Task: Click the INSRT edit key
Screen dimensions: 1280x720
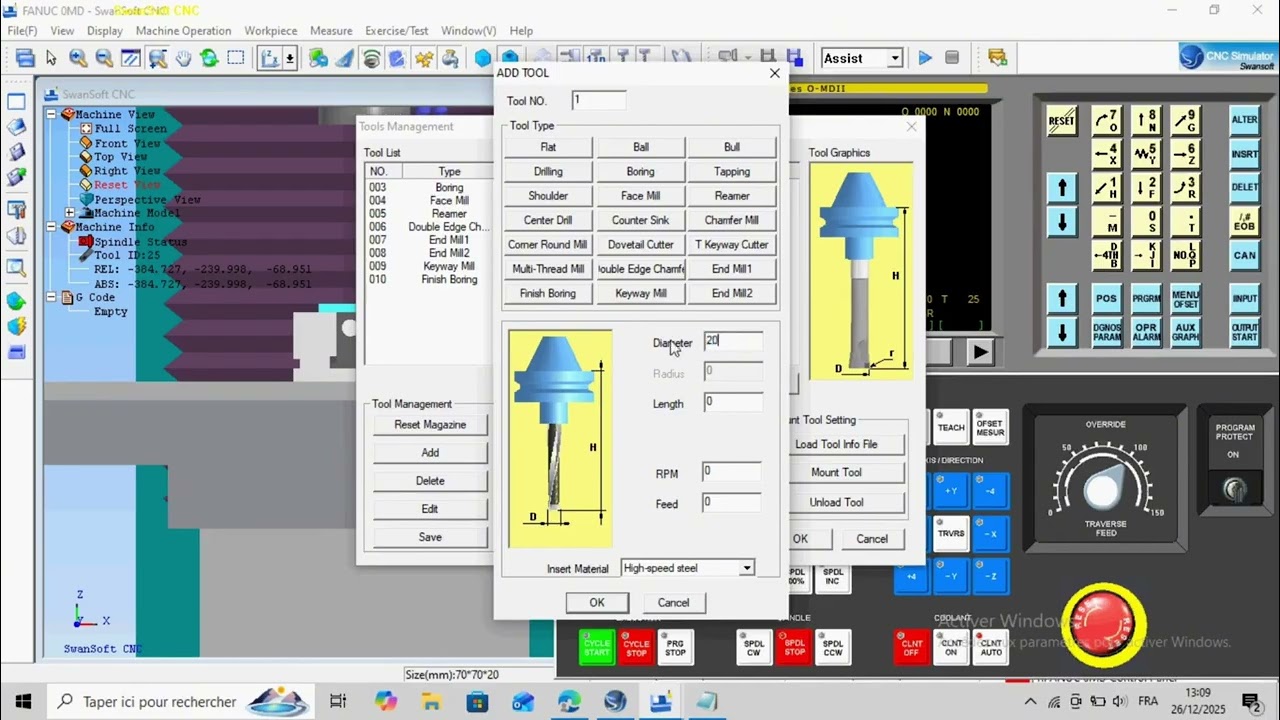Action: tap(1245, 154)
